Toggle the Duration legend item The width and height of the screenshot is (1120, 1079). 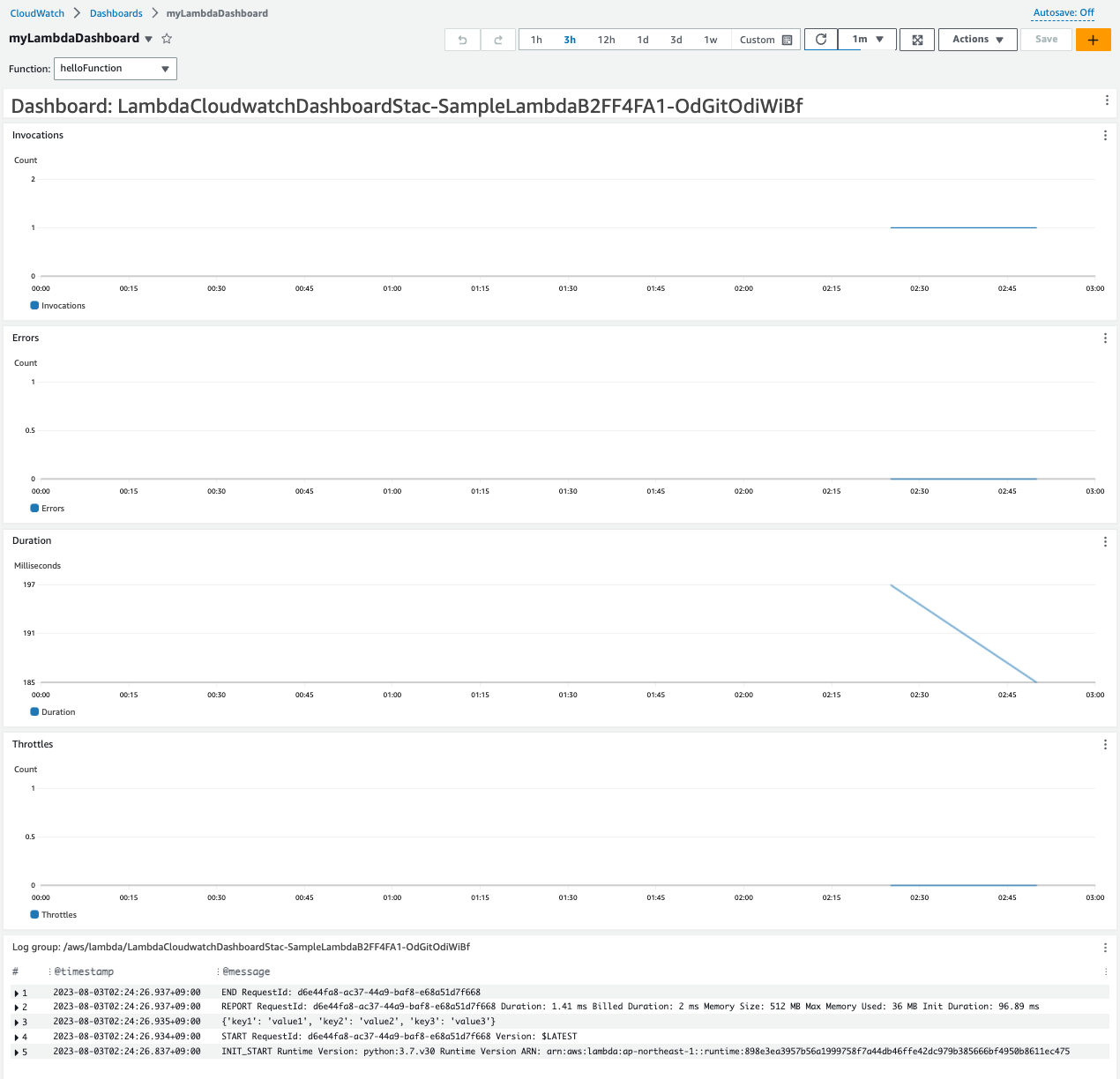tap(53, 711)
